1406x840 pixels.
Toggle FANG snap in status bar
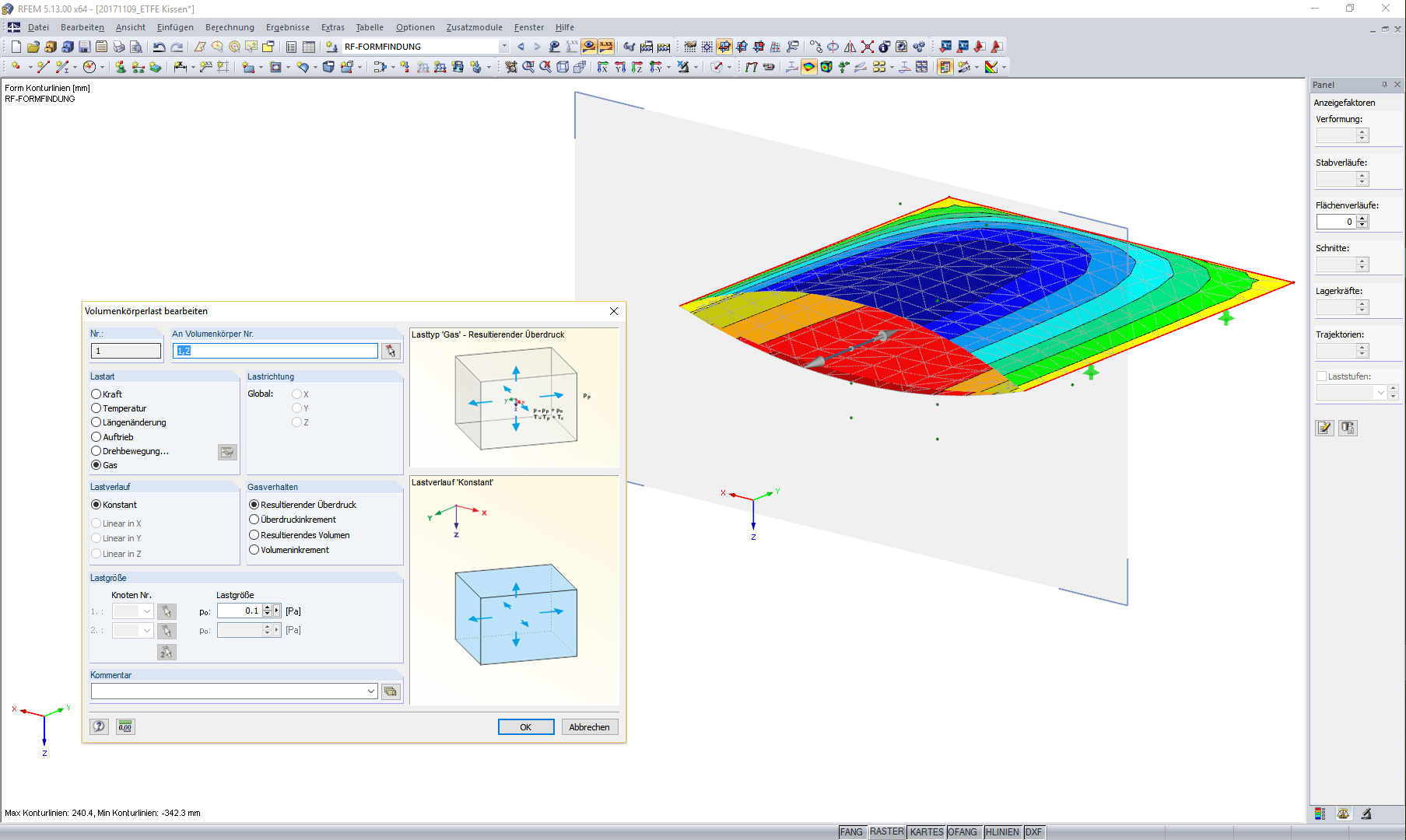tap(851, 832)
